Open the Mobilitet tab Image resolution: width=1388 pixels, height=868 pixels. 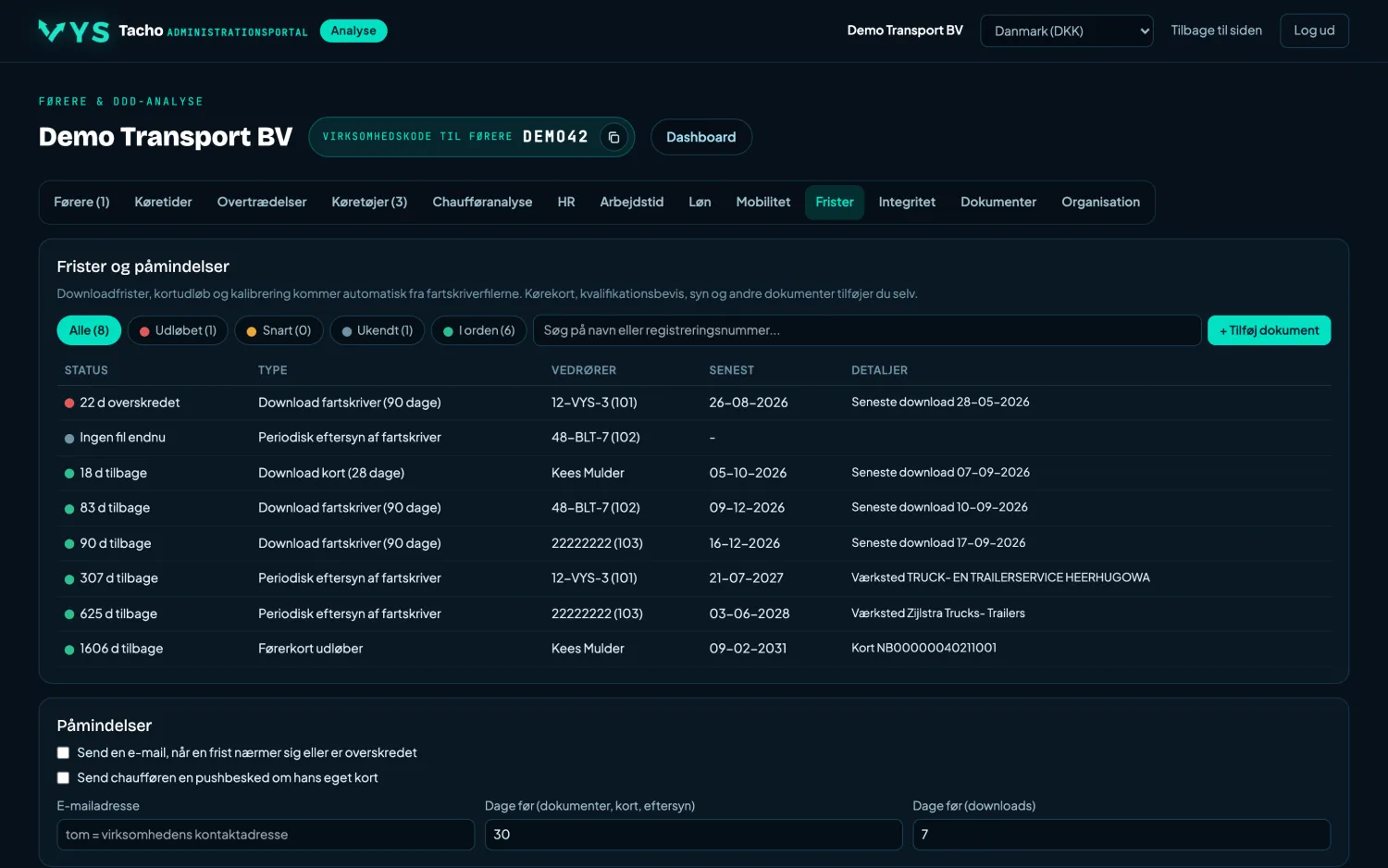coord(763,202)
